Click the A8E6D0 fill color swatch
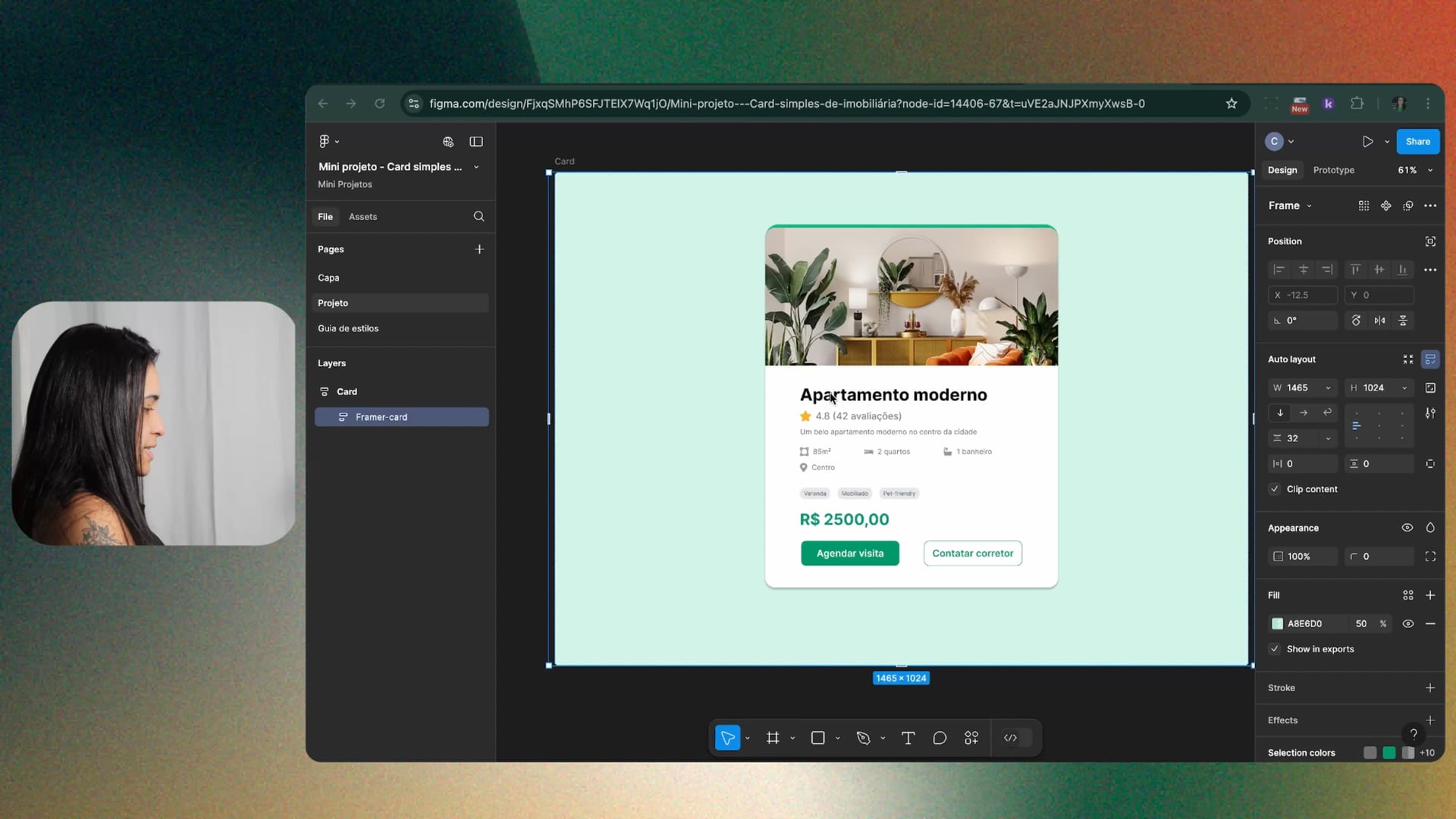The width and height of the screenshot is (1456, 819). (1278, 623)
